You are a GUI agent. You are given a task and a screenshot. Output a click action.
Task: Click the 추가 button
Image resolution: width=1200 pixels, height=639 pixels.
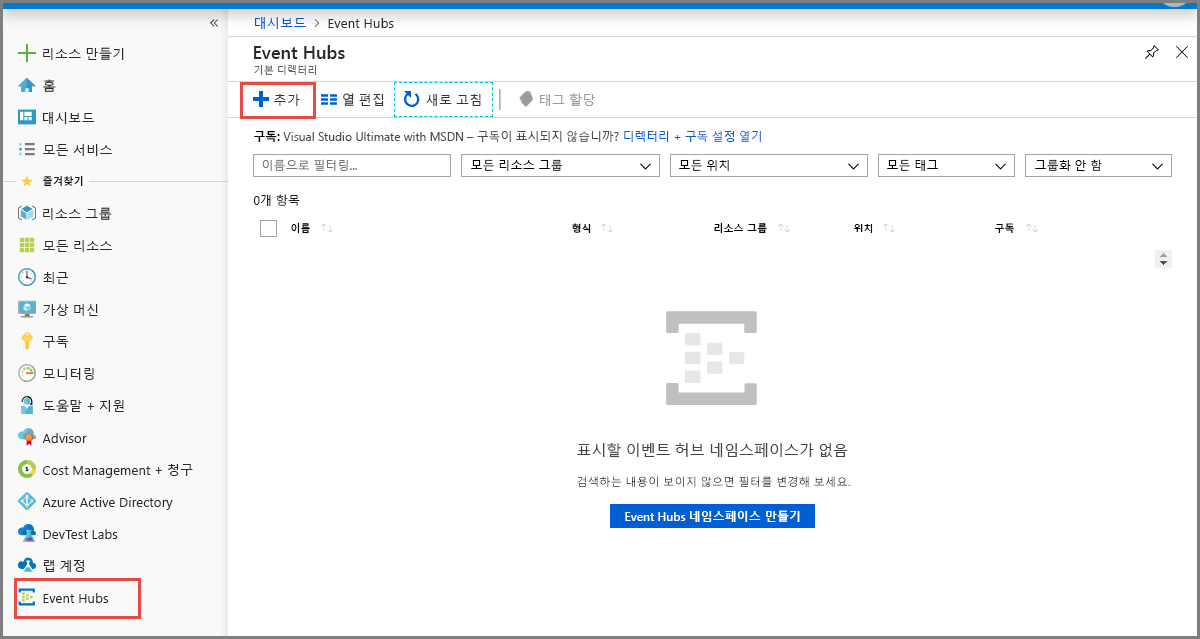(277, 100)
